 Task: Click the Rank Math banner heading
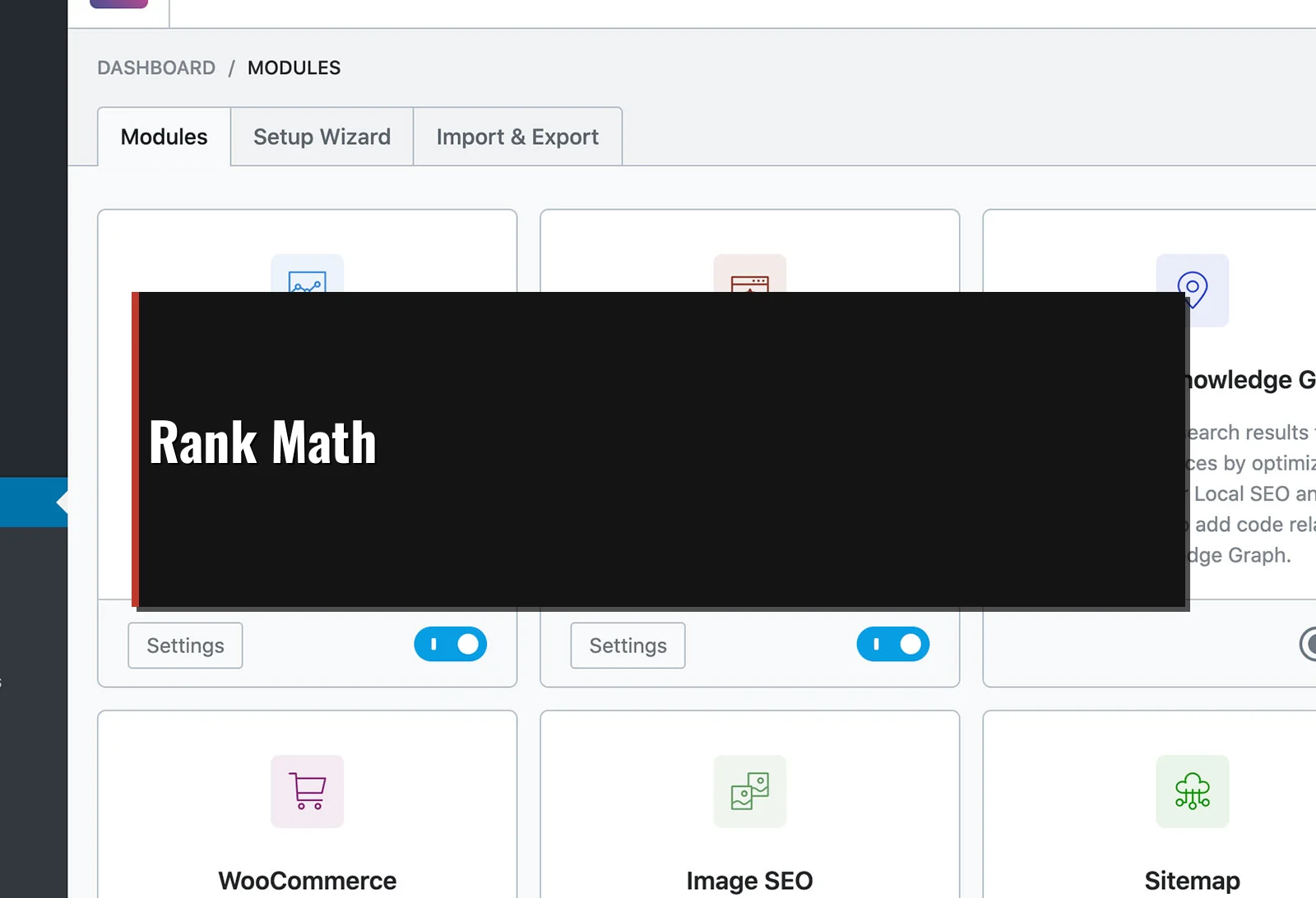pyautogui.click(x=262, y=442)
